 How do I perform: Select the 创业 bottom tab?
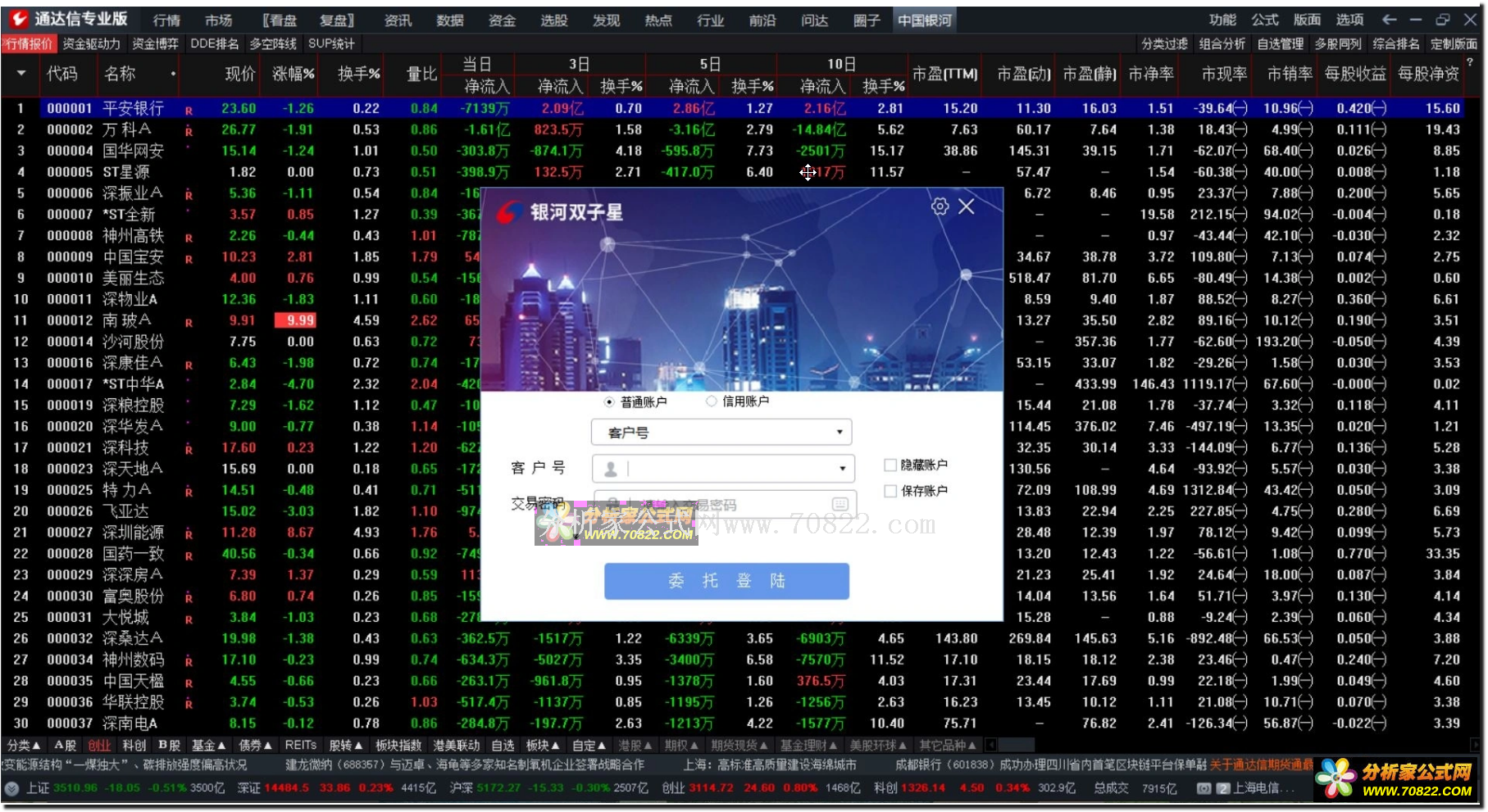coord(99,745)
